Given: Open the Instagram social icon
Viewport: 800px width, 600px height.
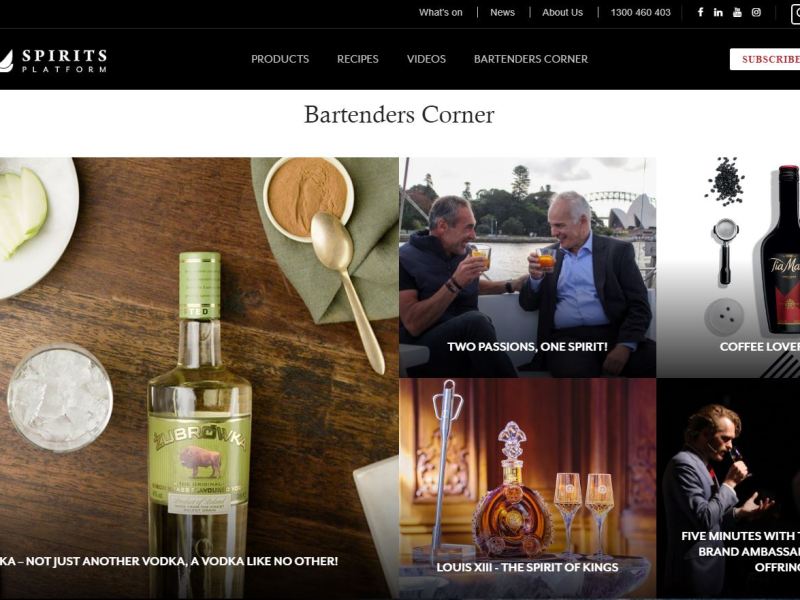Looking at the screenshot, I should pyautogui.click(x=756, y=12).
